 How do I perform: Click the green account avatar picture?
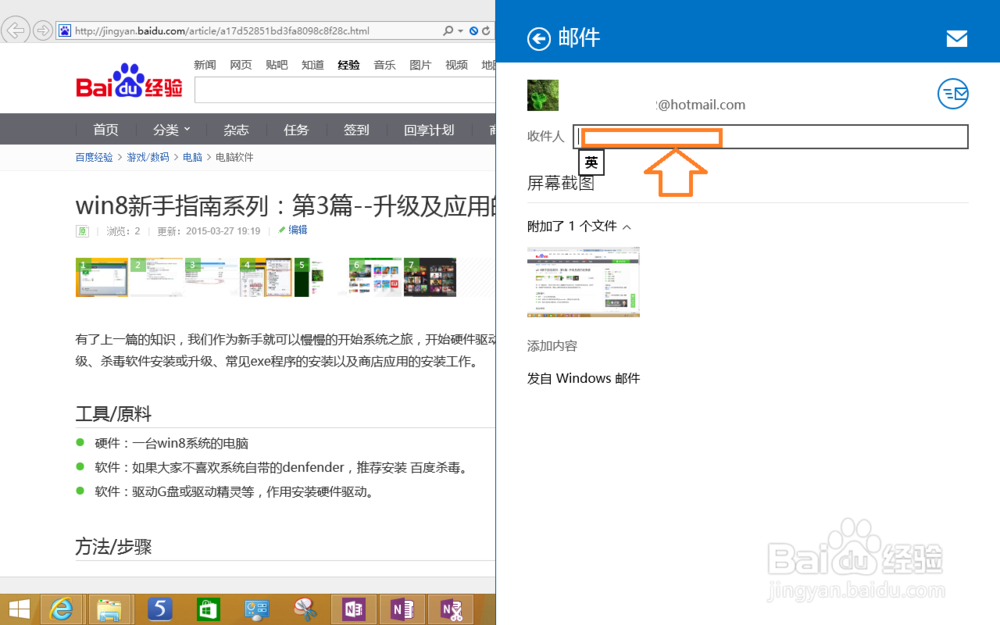pyautogui.click(x=543, y=95)
